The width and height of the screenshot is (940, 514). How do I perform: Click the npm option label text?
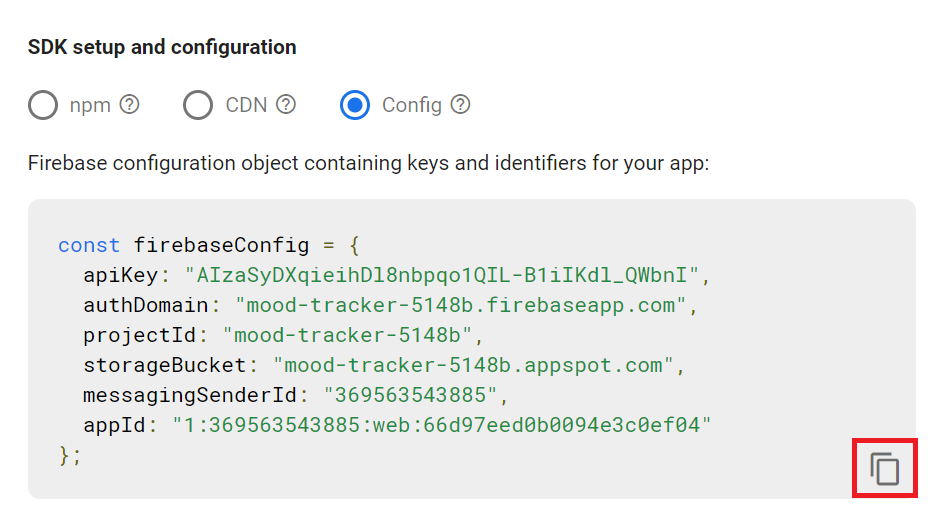90,105
